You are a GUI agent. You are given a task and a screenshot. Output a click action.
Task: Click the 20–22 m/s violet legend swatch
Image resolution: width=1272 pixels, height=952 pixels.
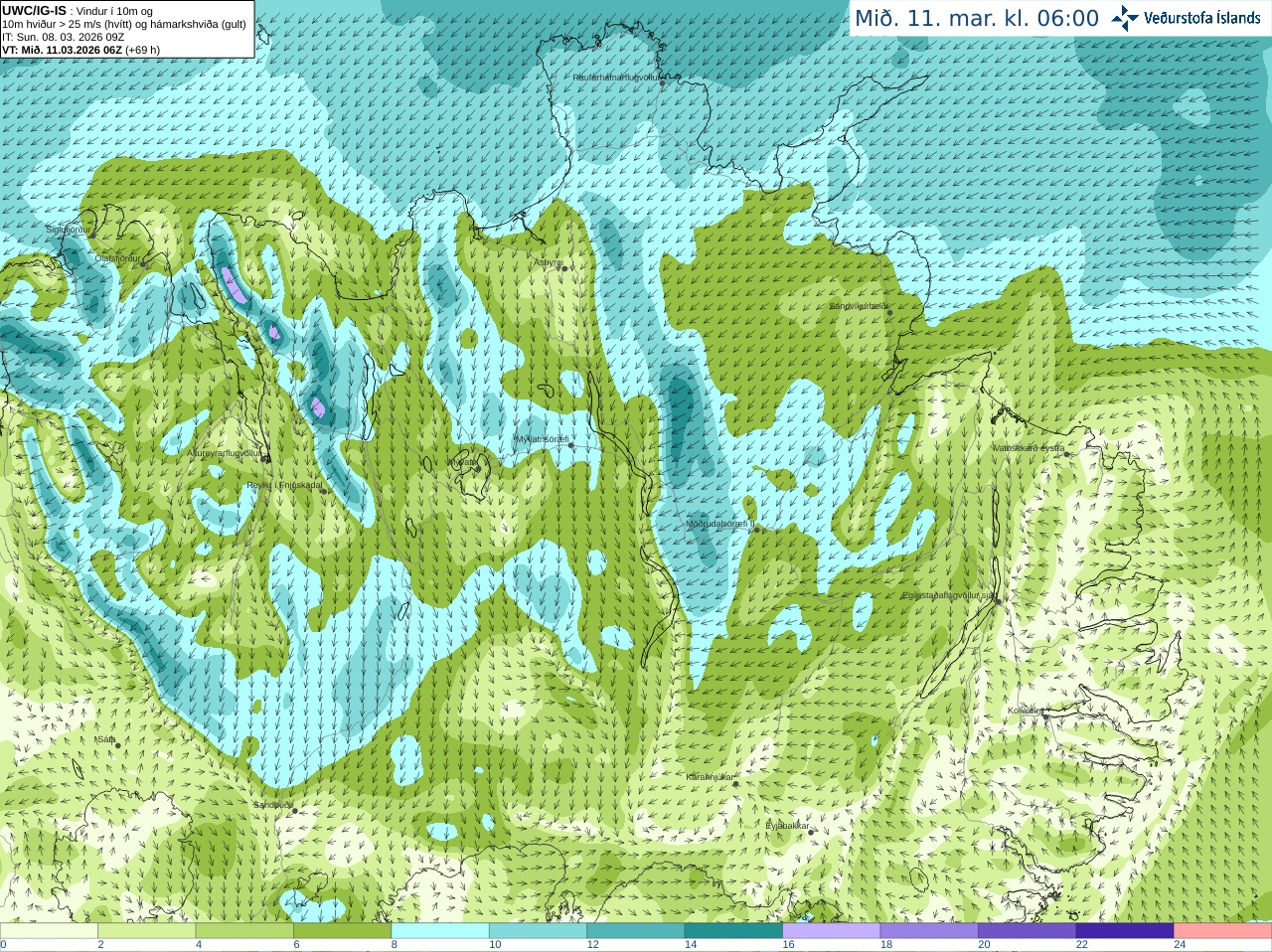1028,931
